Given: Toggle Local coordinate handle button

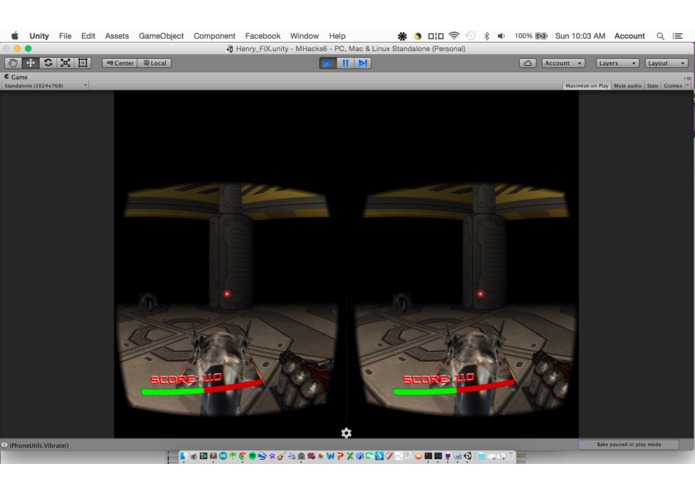Looking at the screenshot, I should tap(155, 63).
